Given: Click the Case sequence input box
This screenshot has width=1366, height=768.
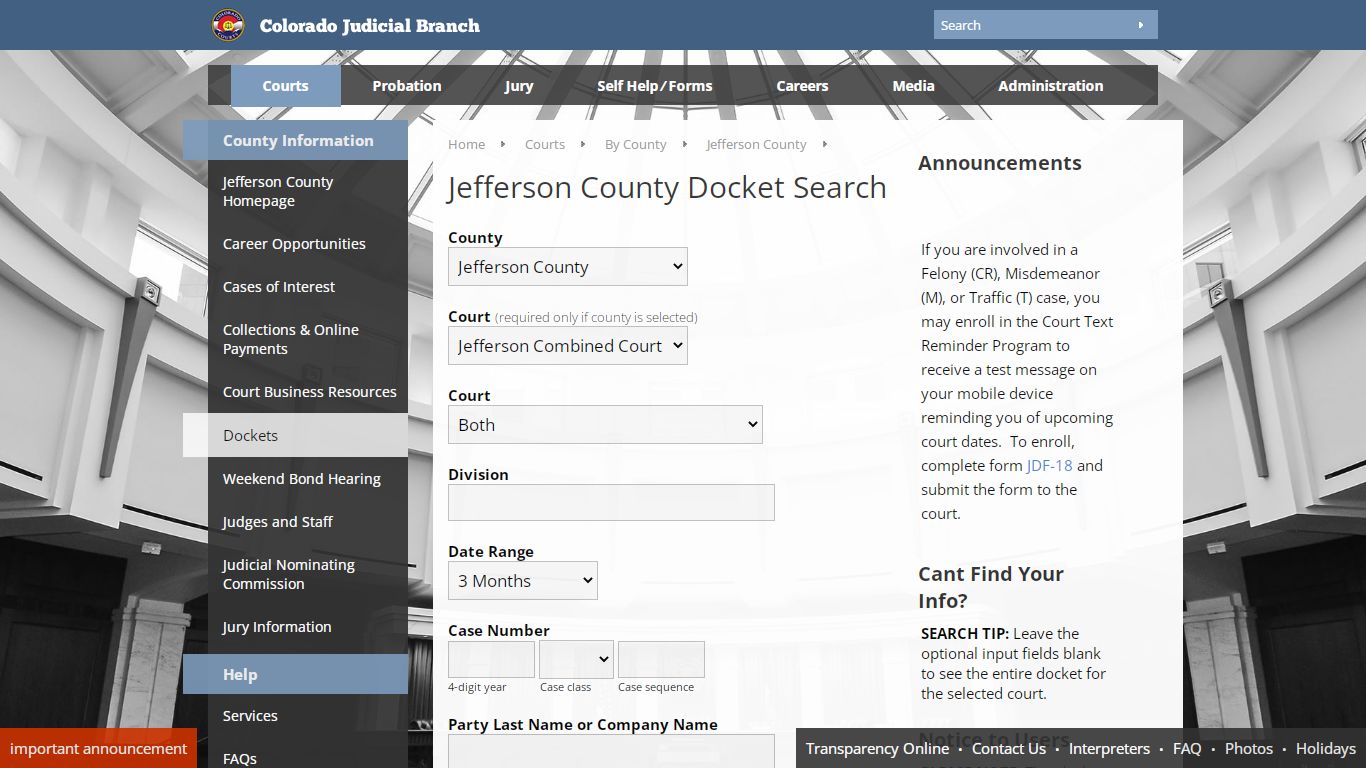Looking at the screenshot, I should [x=661, y=660].
